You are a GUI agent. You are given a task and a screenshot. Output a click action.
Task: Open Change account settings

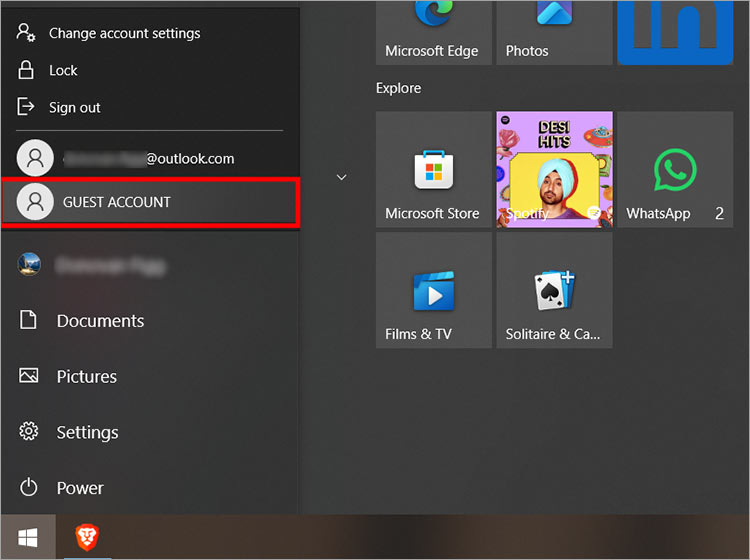tap(150, 33)
